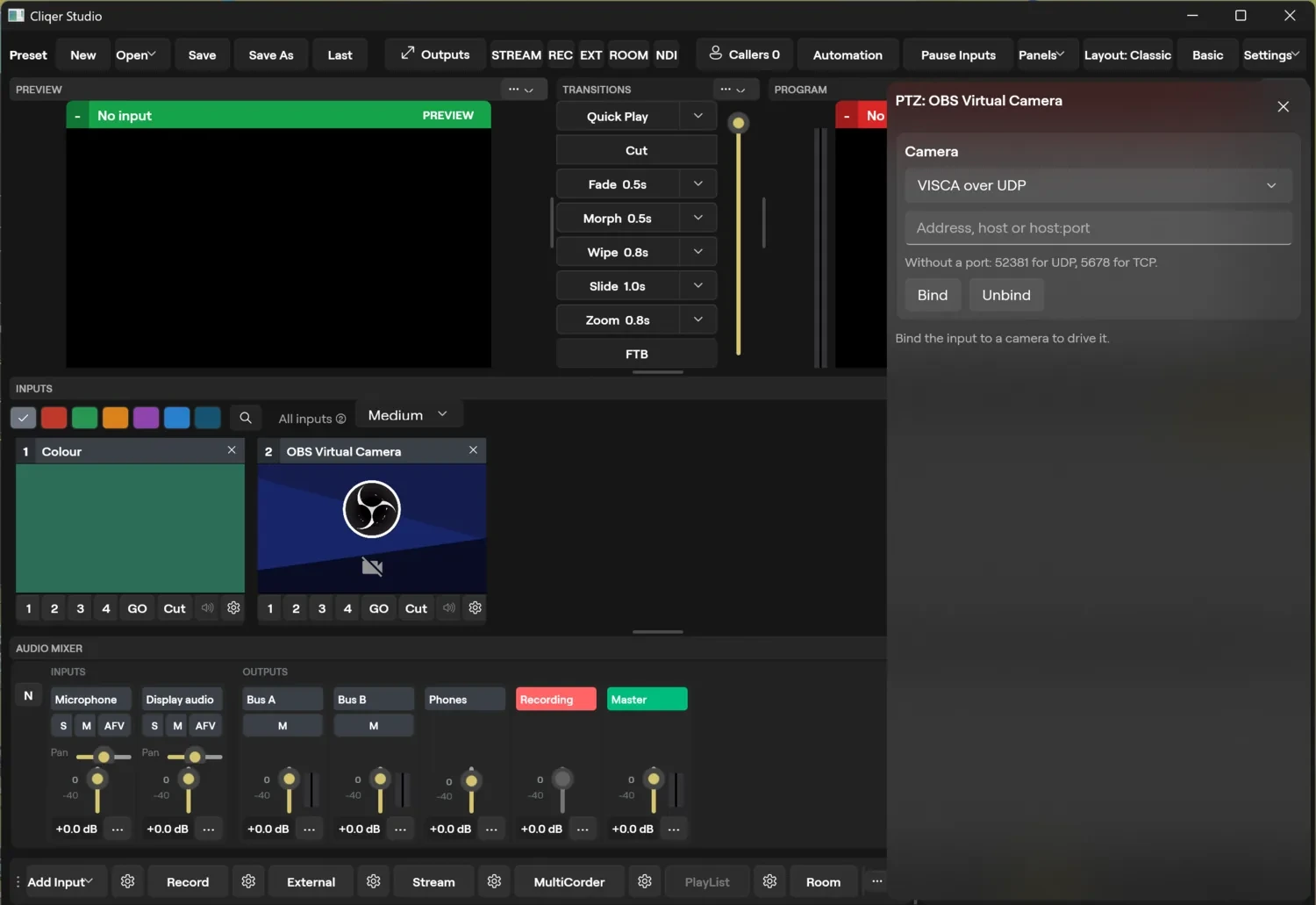Open the VISCA over UDP camera dropdown

coord(1098,185)
